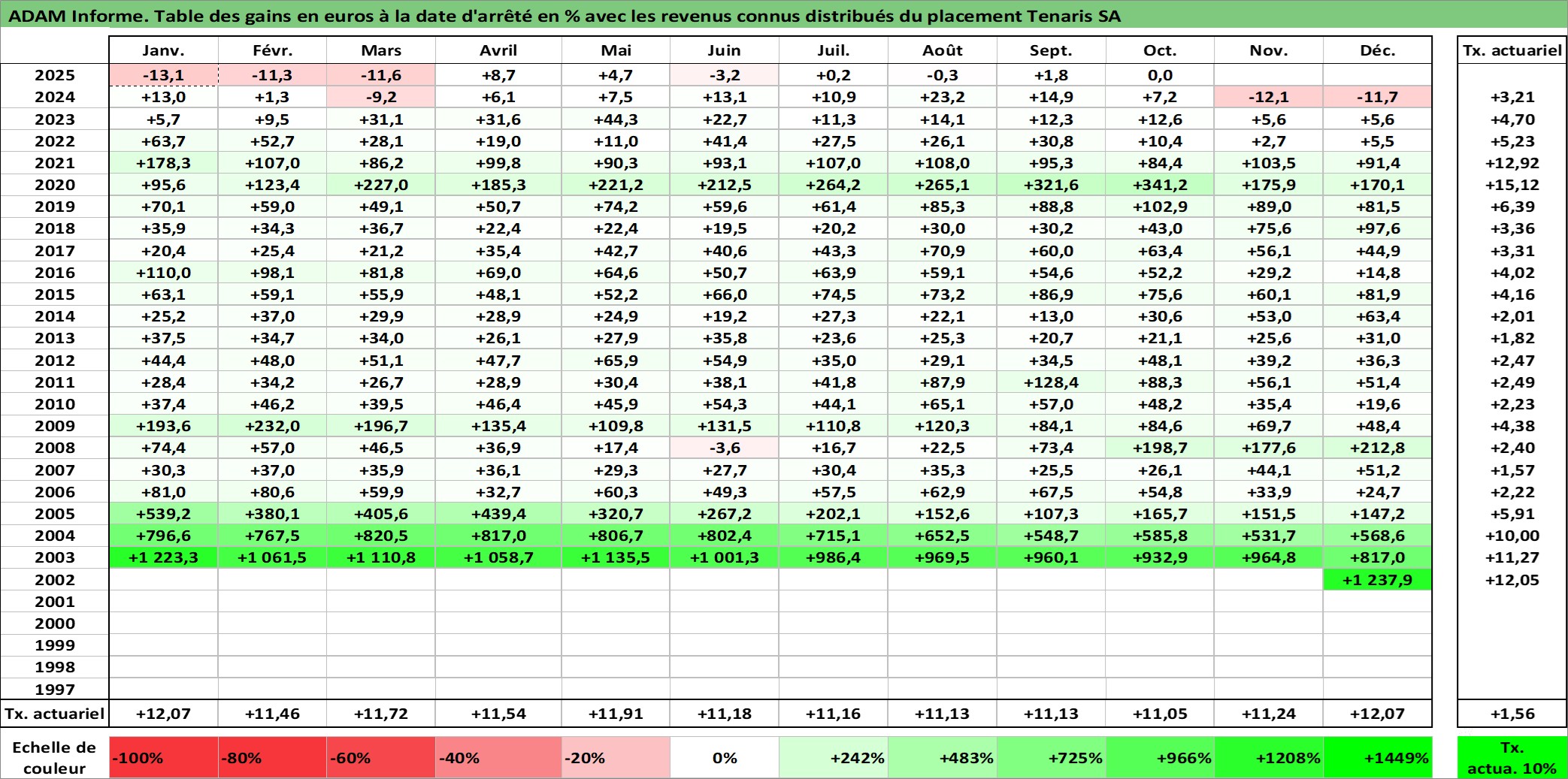1568x779 pixels.
Task: Click the -80% color scale swatch
Action: [x=272, y=757]
